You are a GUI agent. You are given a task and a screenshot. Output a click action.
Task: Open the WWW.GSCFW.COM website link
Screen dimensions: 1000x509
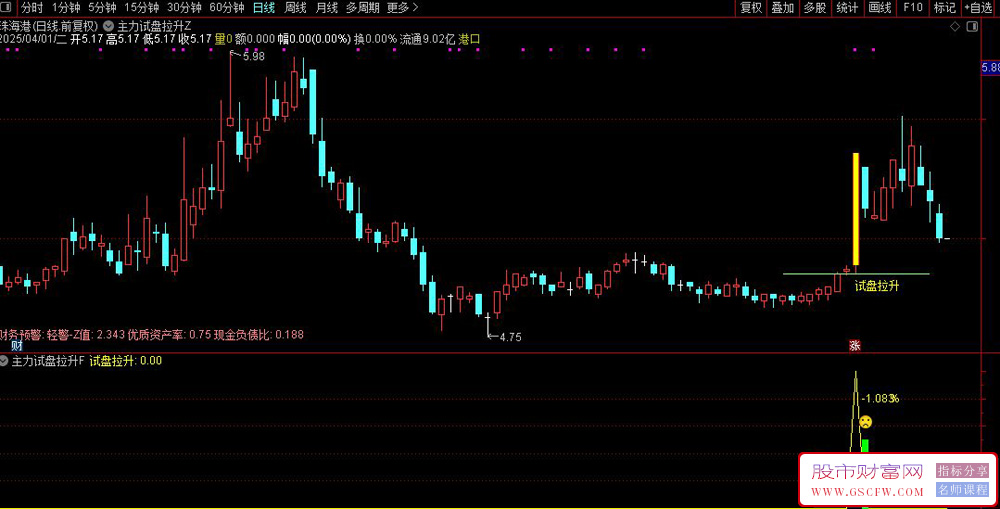(867, 492)
